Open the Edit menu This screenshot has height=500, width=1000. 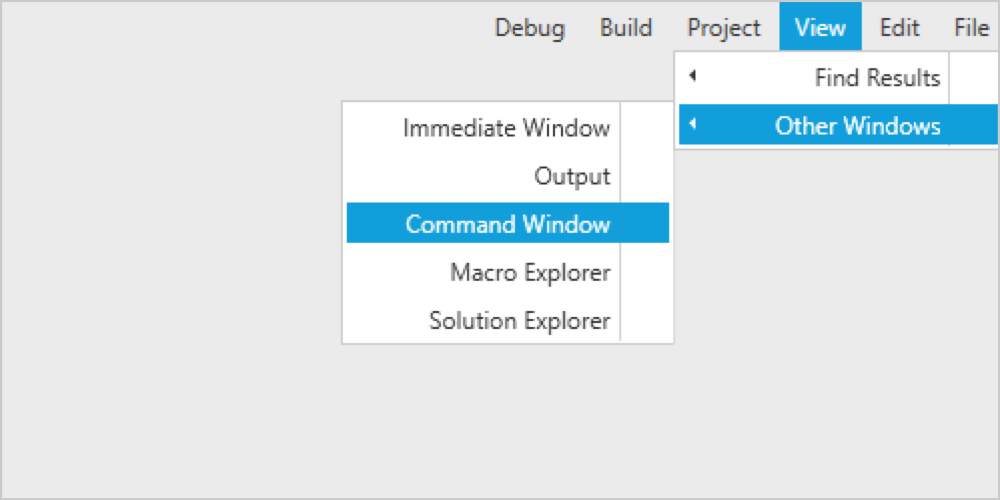pyautogui.click(x=899, y=28)
